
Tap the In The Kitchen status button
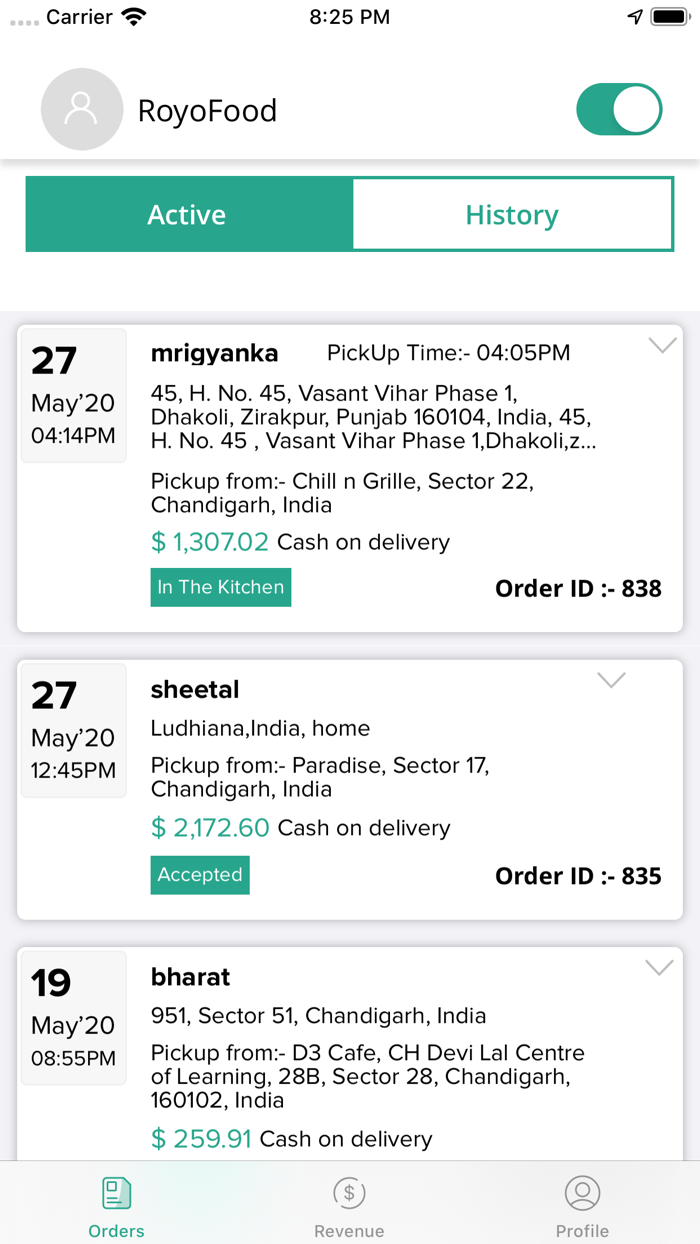coord(221,587)
